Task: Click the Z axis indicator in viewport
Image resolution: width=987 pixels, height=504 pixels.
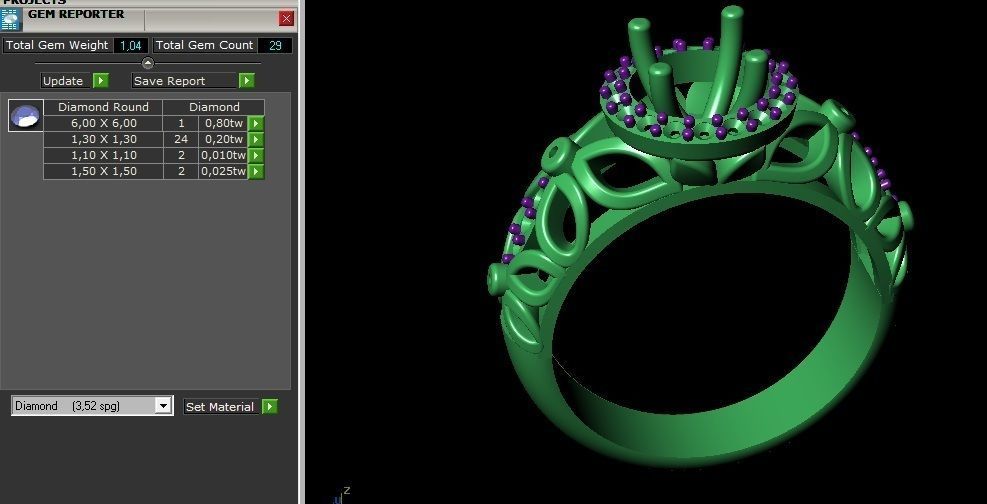Action: (x=346, y=491)
